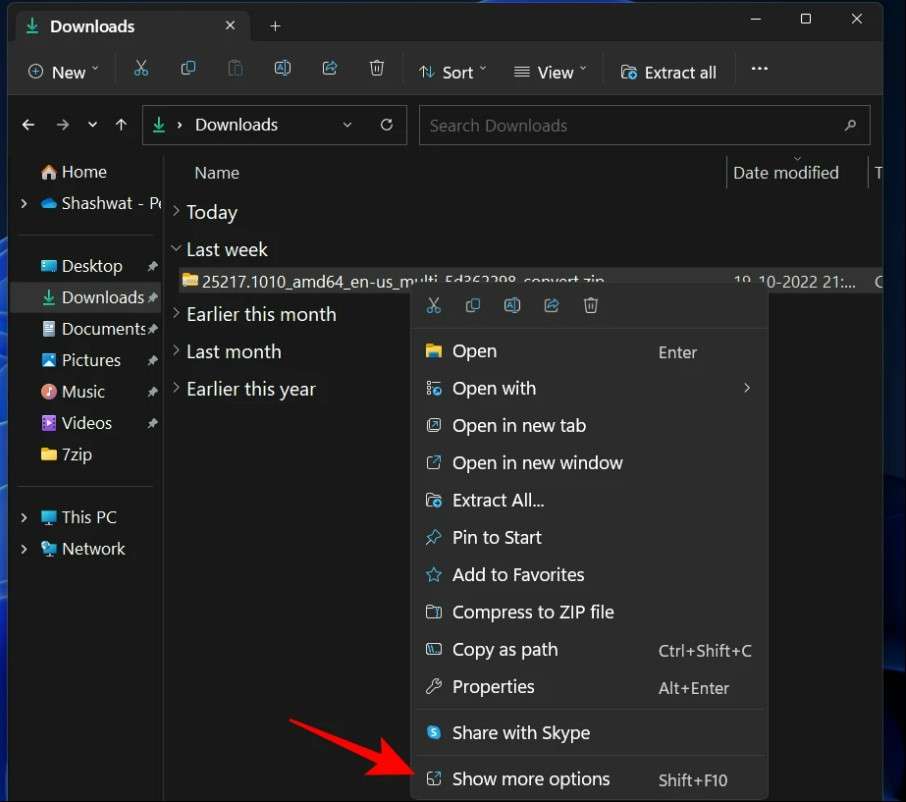
Task: Open Home in the sidebar
Action: coord(73,172)
